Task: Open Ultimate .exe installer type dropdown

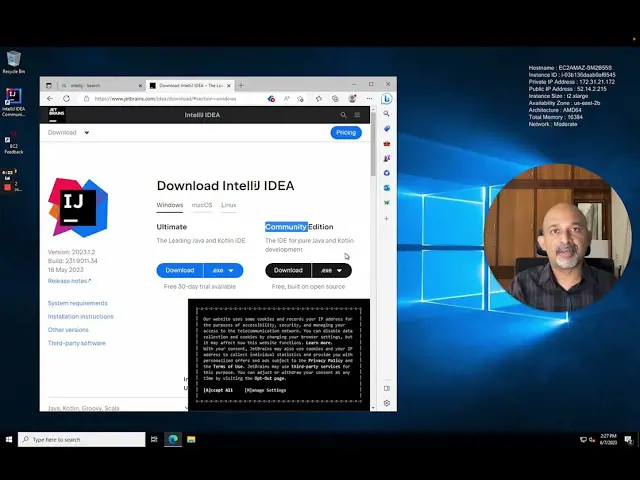Action: (223, 270)
